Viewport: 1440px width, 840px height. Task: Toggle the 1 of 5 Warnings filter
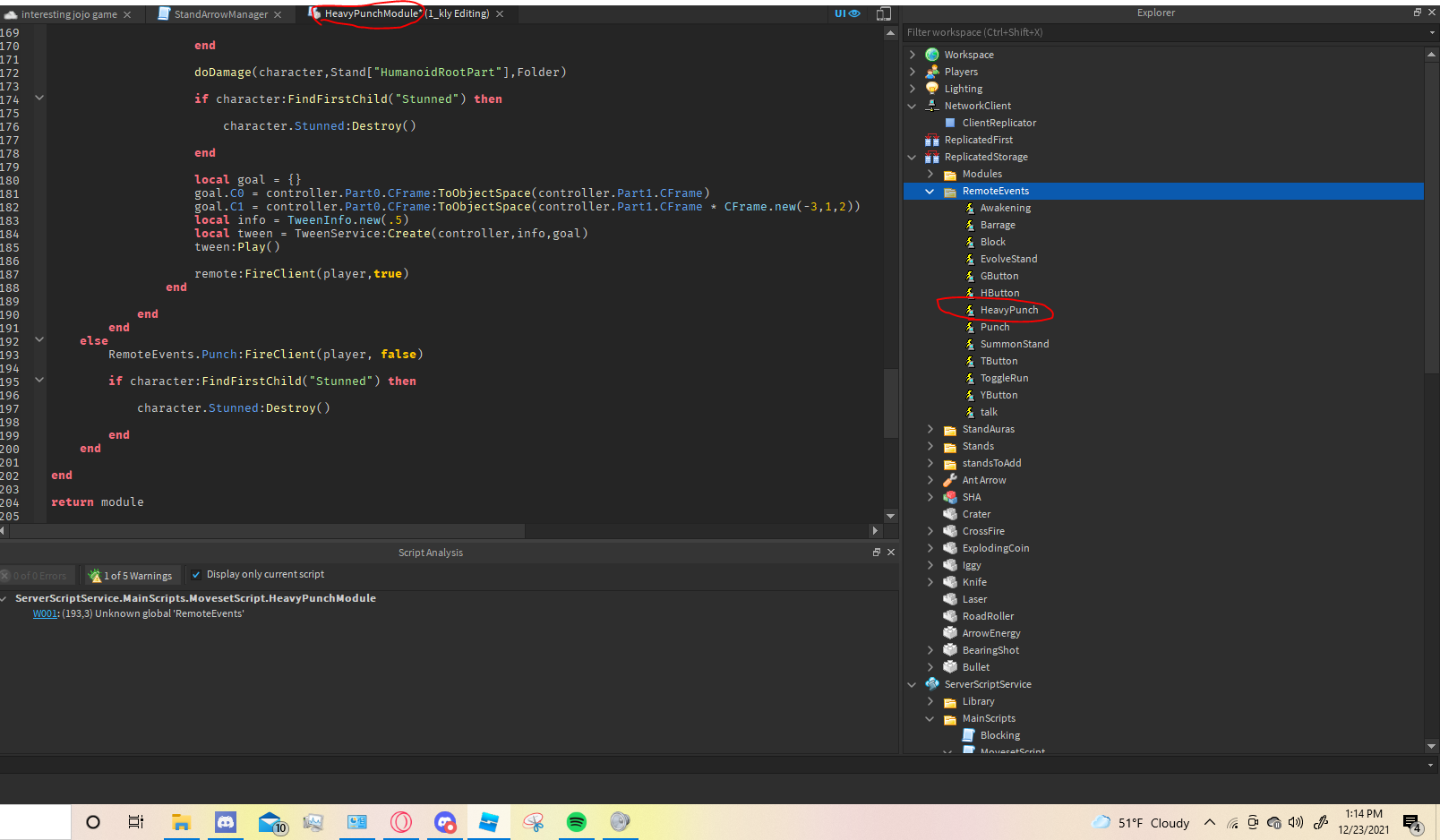(131, 576)
